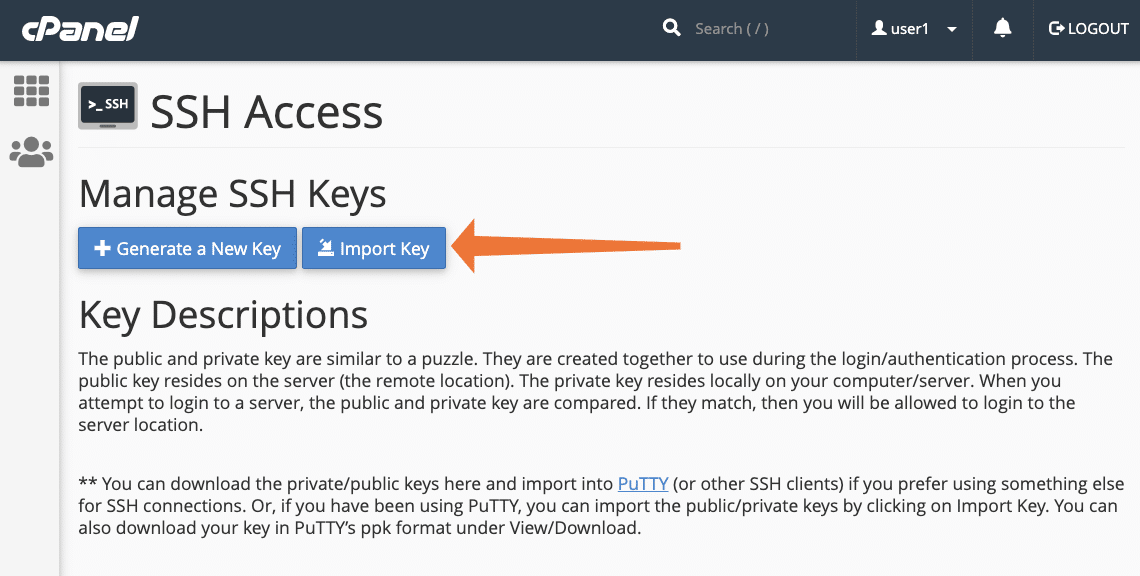Open the grid tools icon in sidebar

coord(31,91)
